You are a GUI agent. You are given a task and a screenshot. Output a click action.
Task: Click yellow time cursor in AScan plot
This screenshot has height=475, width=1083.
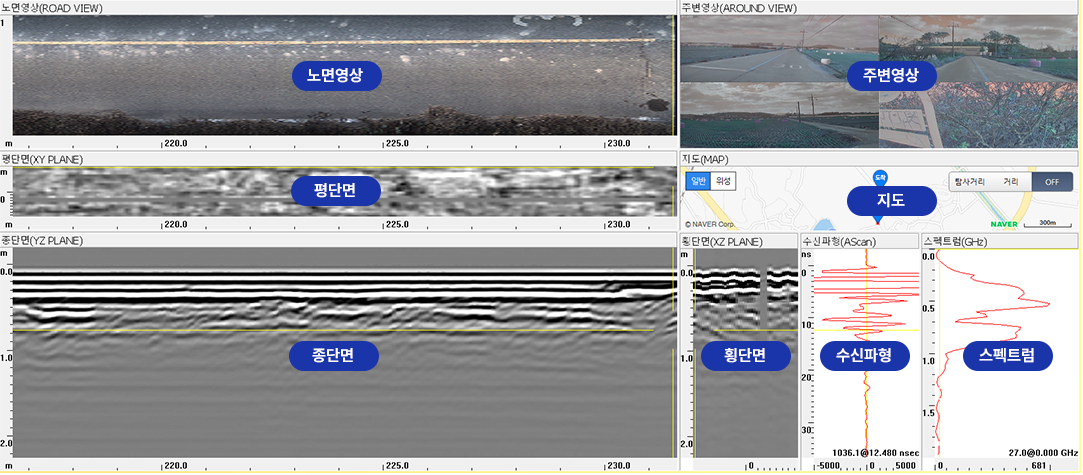point(868,330)
